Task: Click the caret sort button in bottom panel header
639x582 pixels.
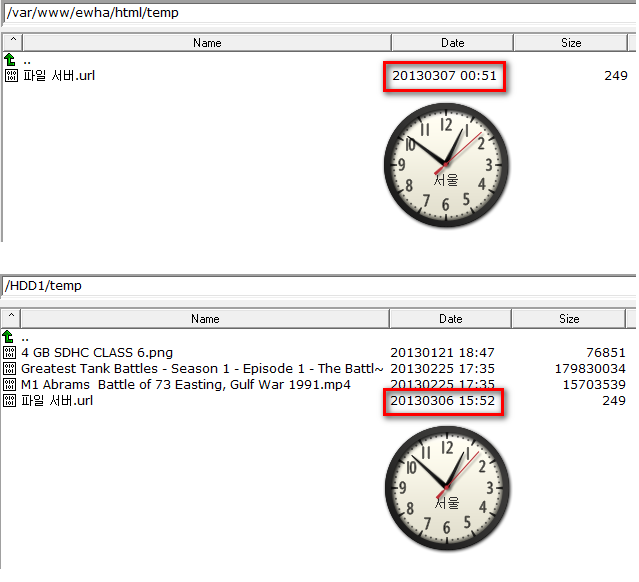Action: coord(11,318)
